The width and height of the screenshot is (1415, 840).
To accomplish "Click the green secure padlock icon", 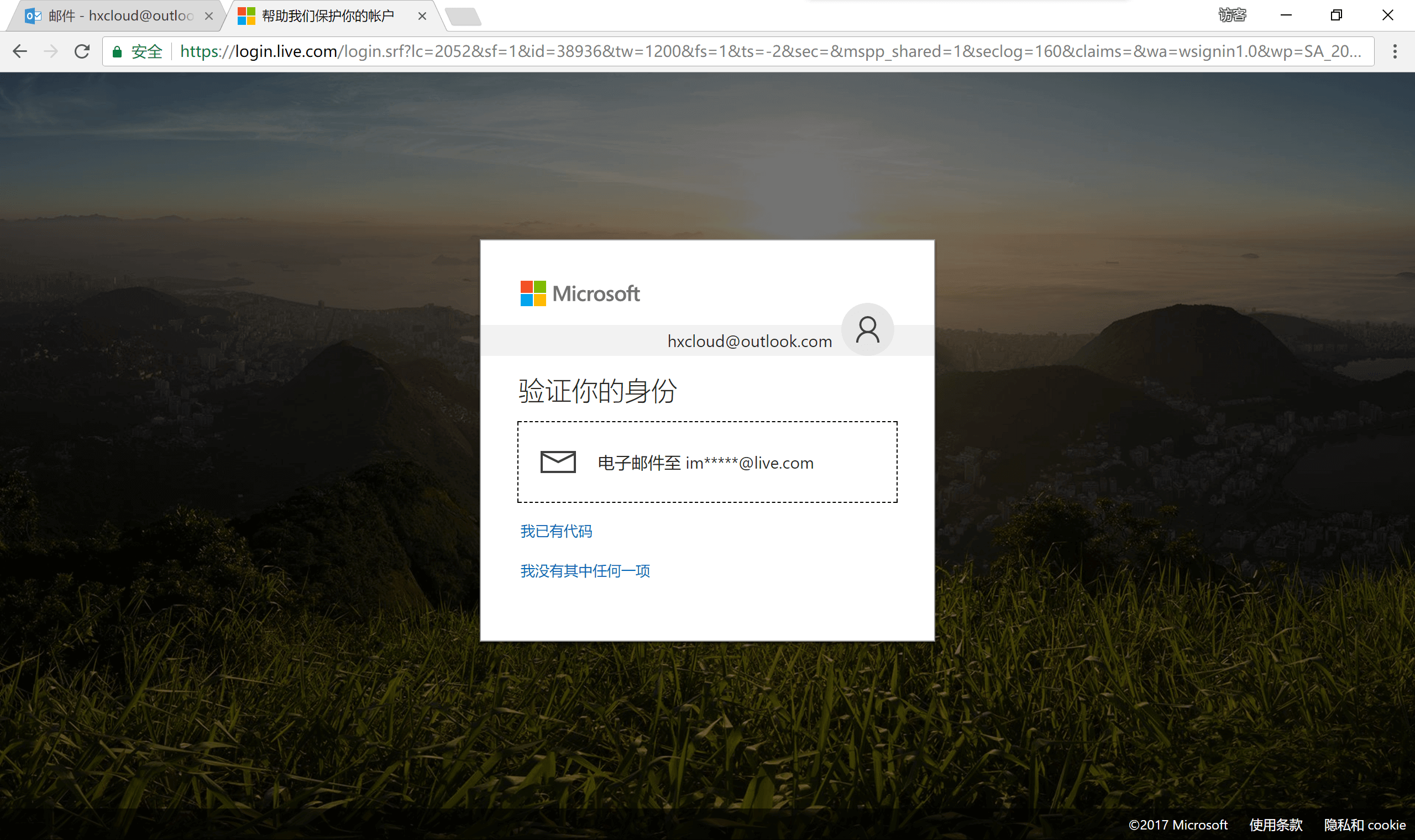I will tap(117, 52).
